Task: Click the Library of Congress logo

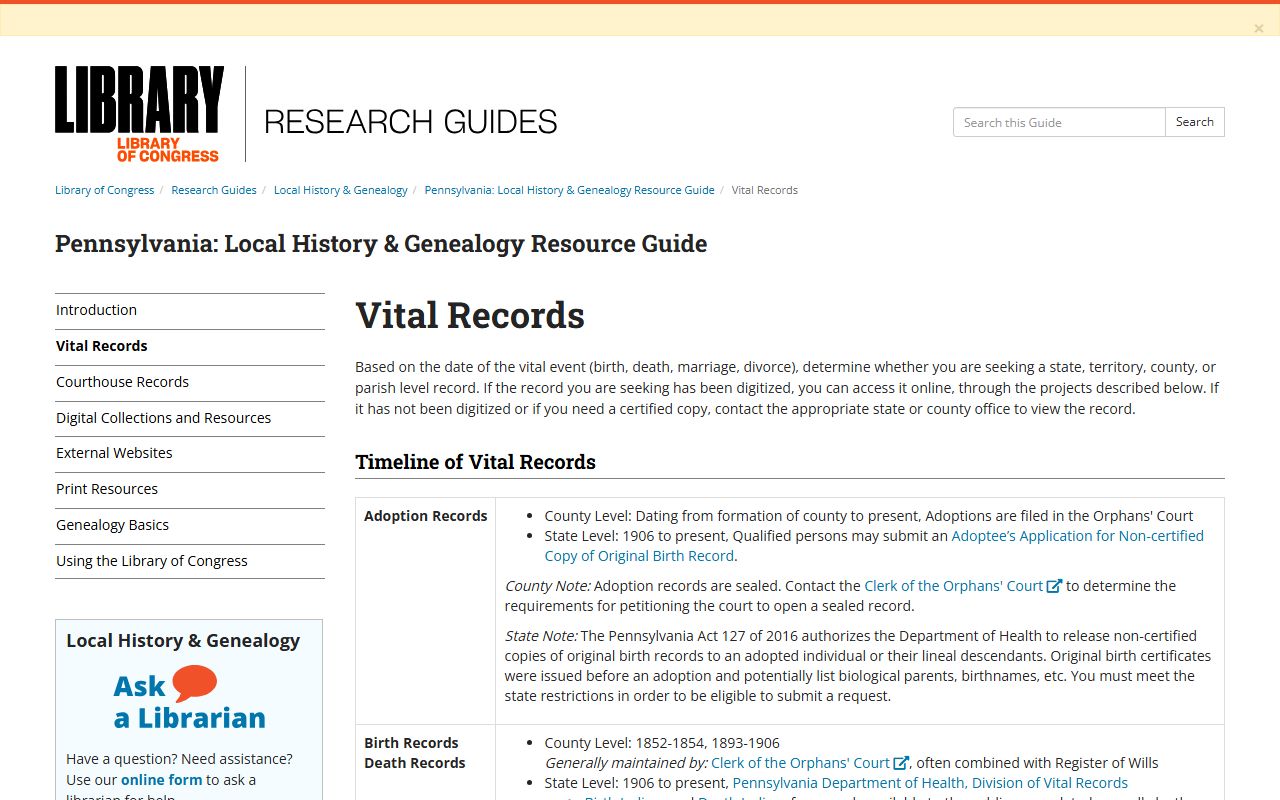Action: (x=139, y=114)
